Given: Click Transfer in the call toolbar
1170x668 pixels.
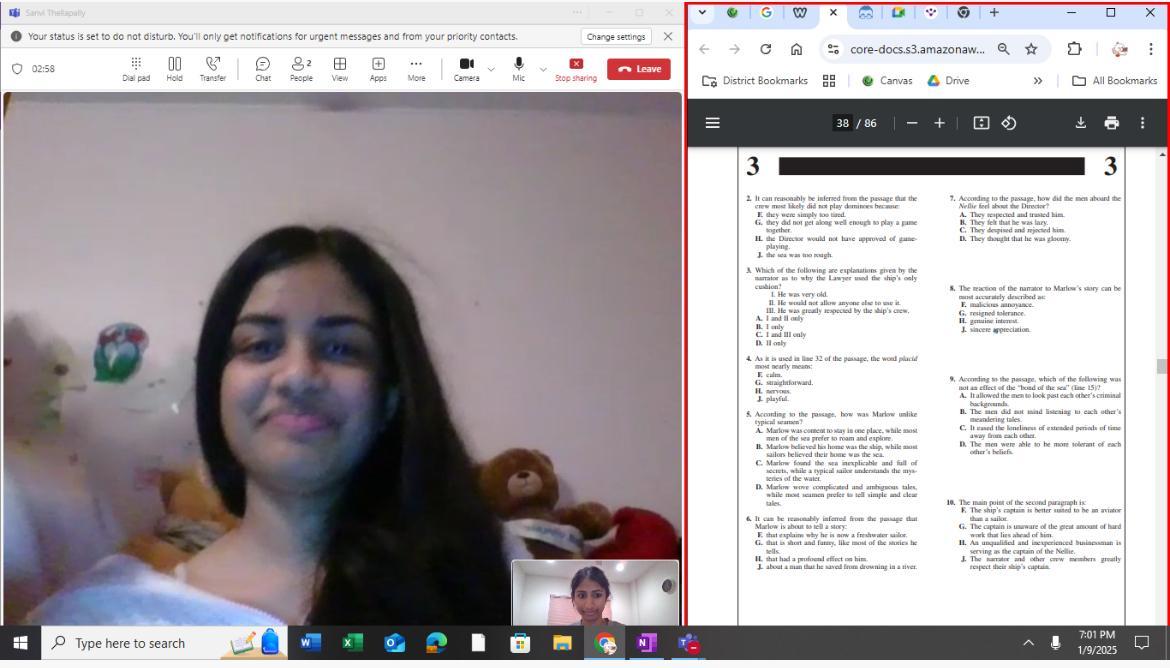Looking at the screenshot, I should tap(213, 69).
